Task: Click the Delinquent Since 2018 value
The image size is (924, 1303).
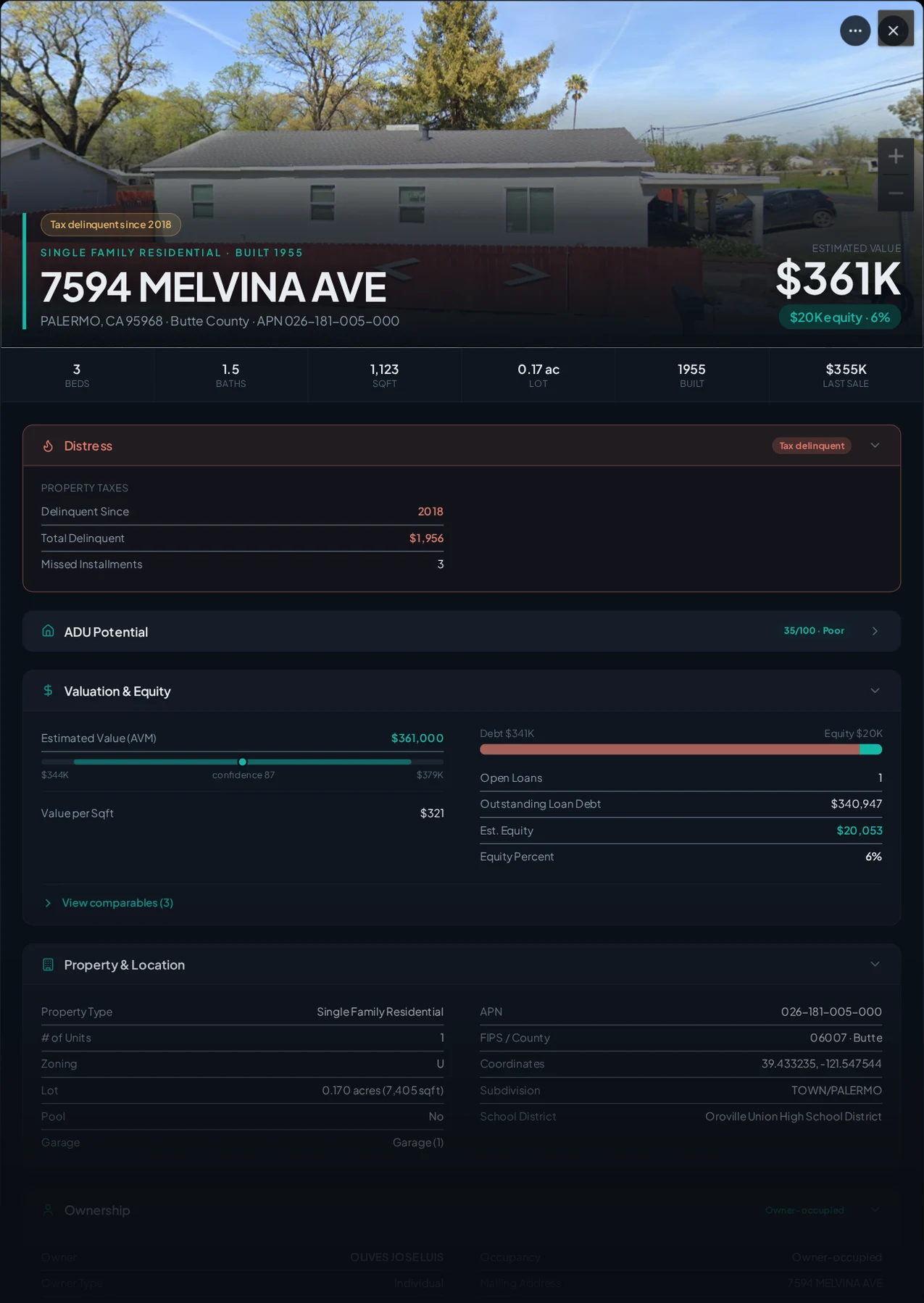Action: 430,512
